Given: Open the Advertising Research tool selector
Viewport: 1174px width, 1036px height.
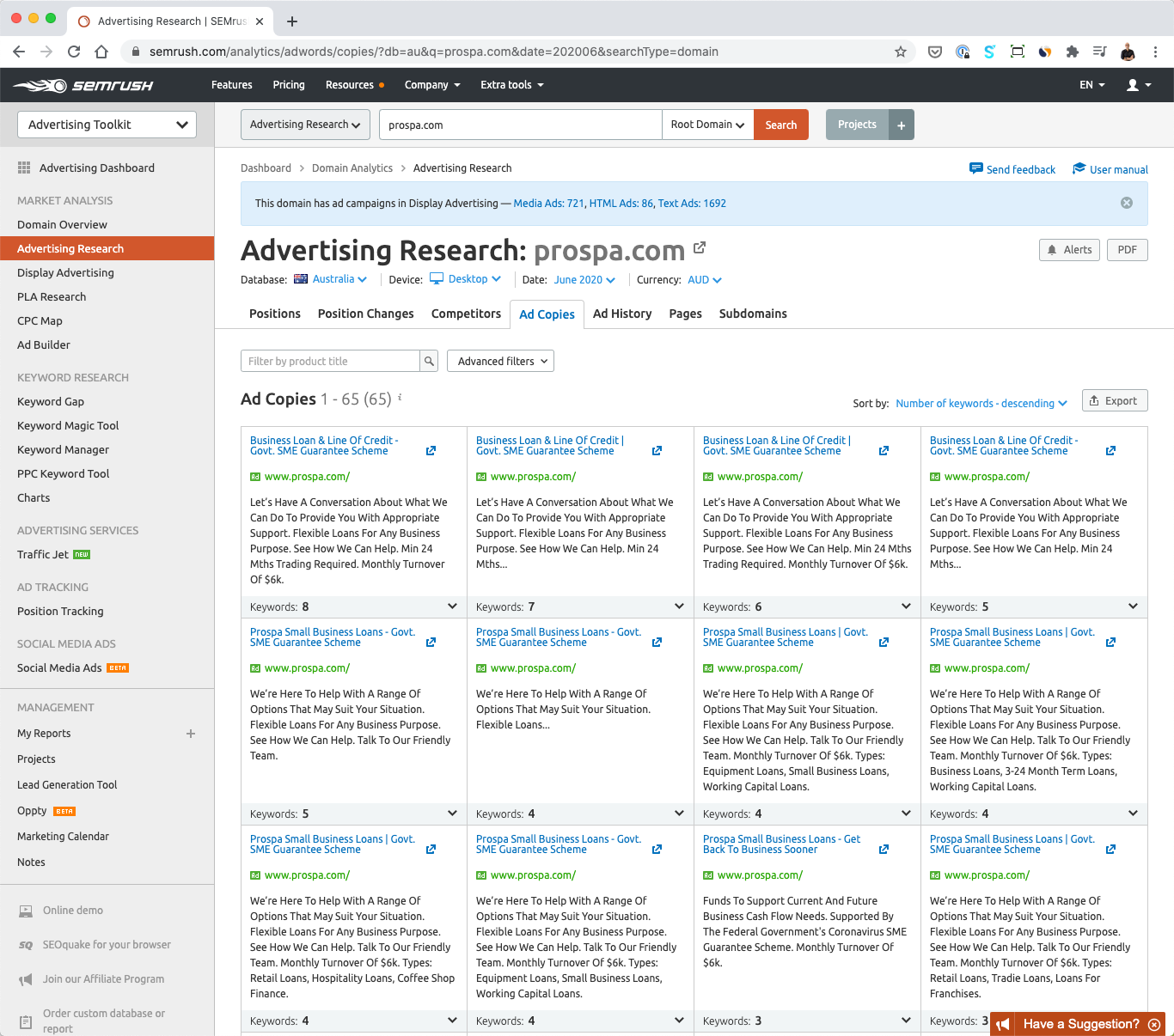Looking at the screenshot, I should click(x=305, y=125).
